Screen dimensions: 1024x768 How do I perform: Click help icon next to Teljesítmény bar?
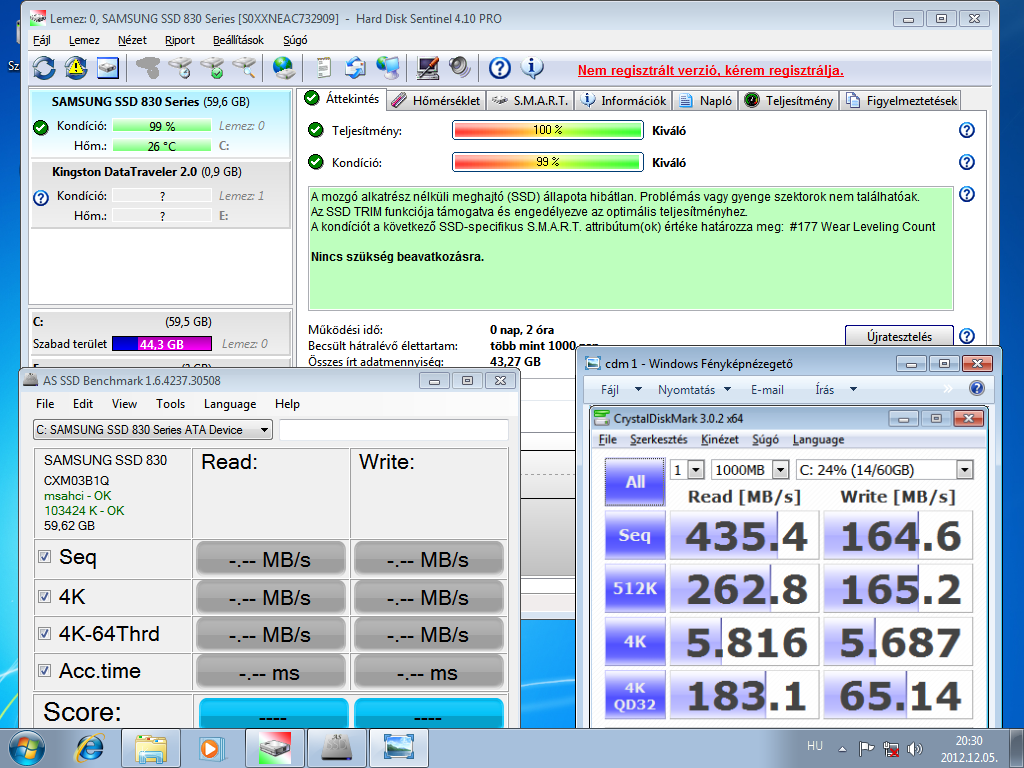click(967, 130)
